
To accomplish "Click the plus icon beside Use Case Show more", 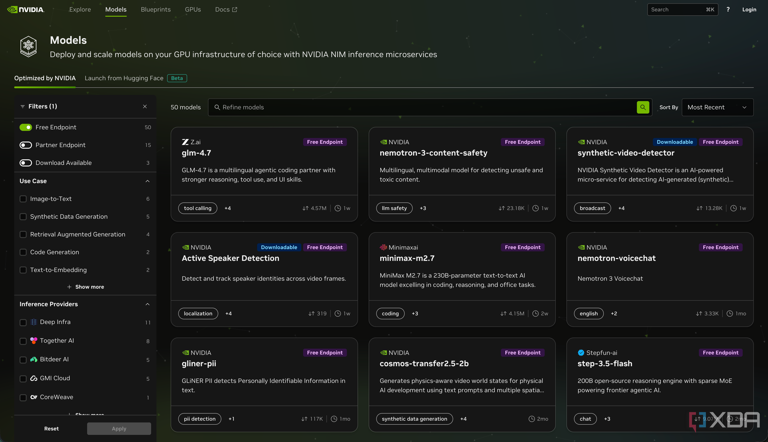I will tap(69, 287).
